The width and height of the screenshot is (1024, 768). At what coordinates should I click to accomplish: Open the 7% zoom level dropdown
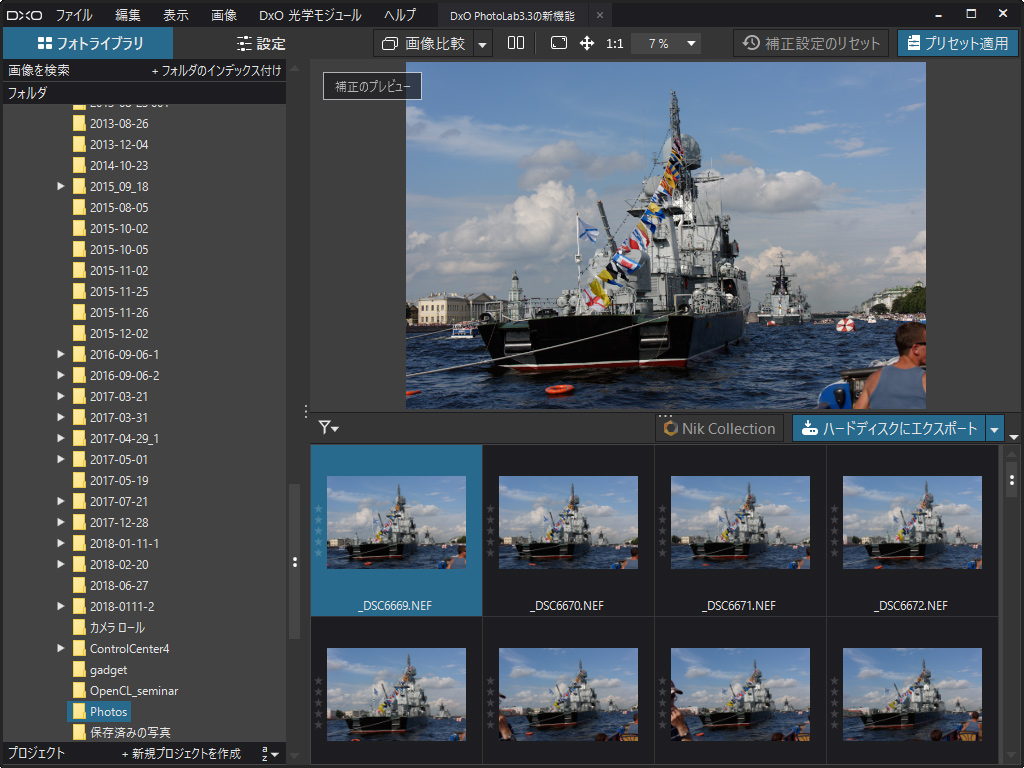pos(667,44)
